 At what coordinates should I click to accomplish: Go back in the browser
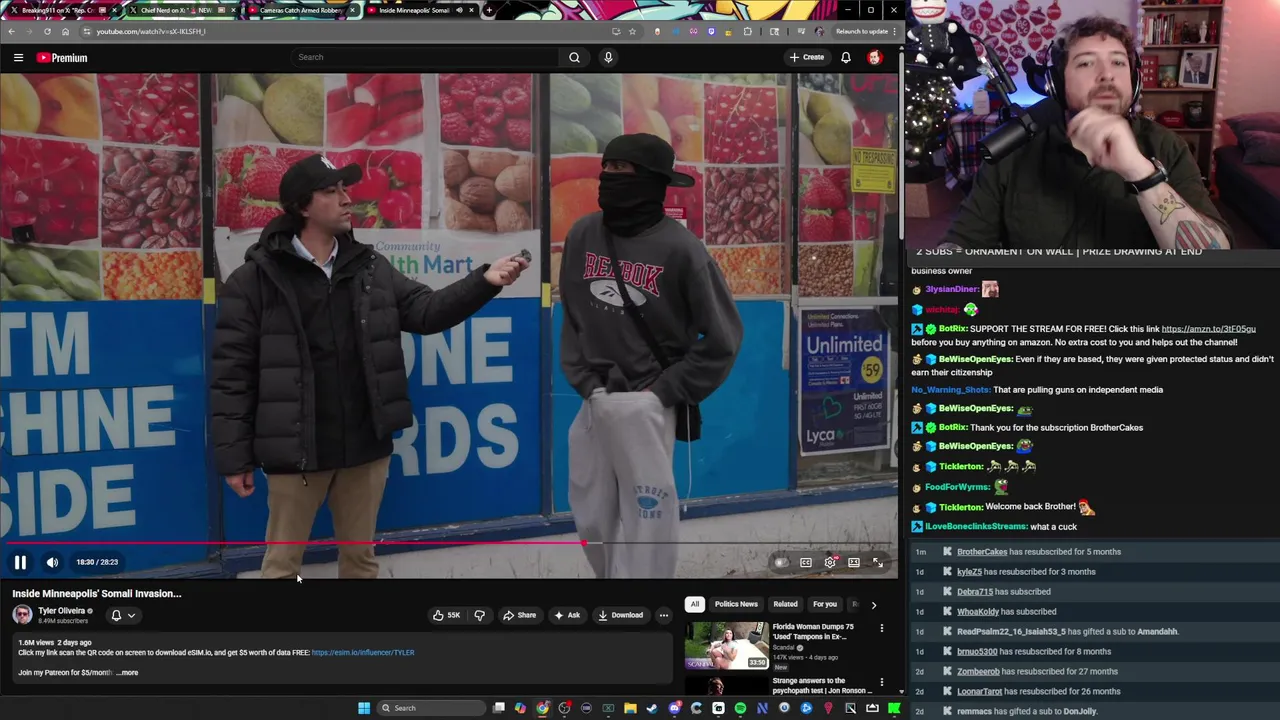12,31
